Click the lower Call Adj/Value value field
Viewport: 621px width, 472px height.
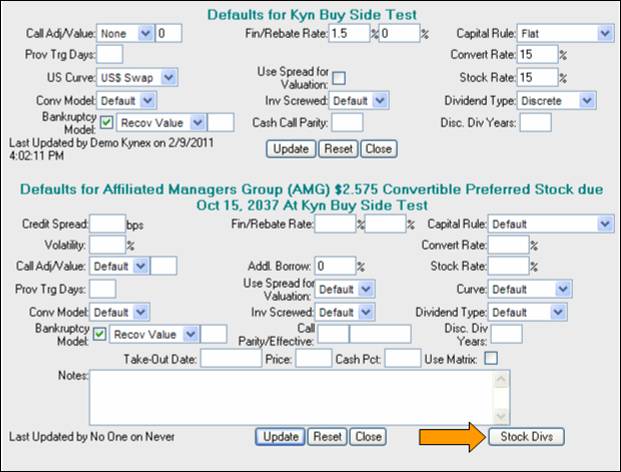click(164, 266)
